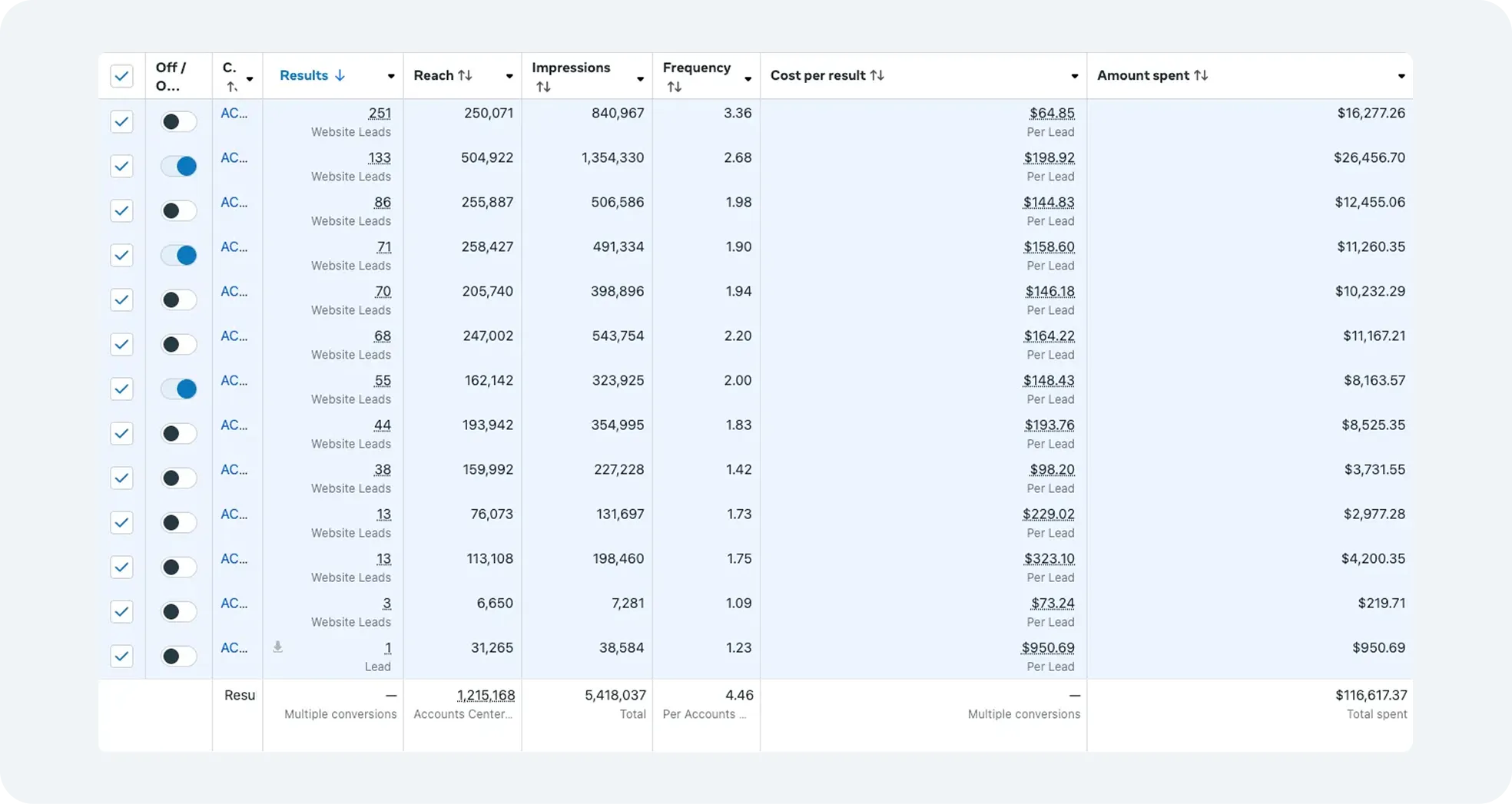
Task: Turn on the campaign with 251 results
Action: point(178,121)
